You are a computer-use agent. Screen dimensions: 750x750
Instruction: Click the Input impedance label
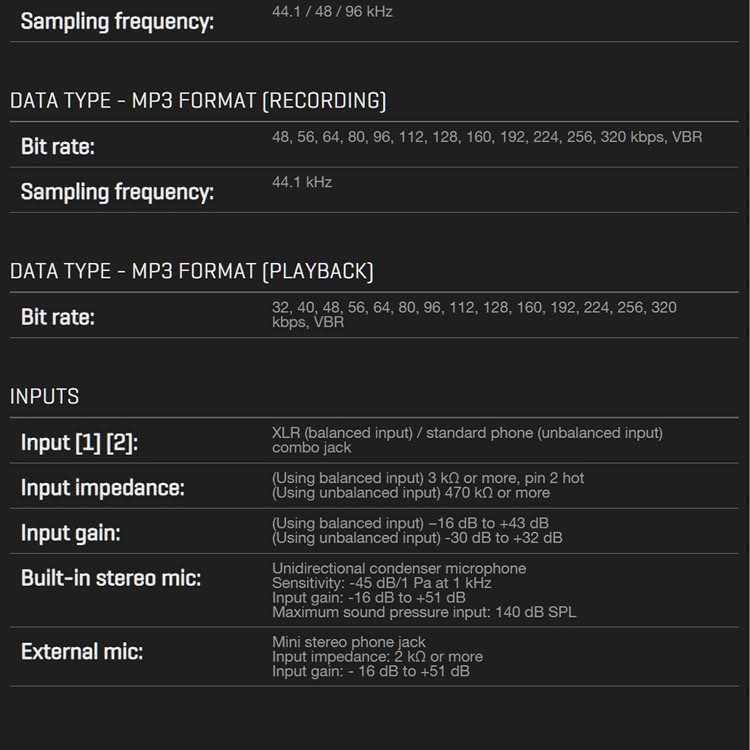[x=103, y=488]
